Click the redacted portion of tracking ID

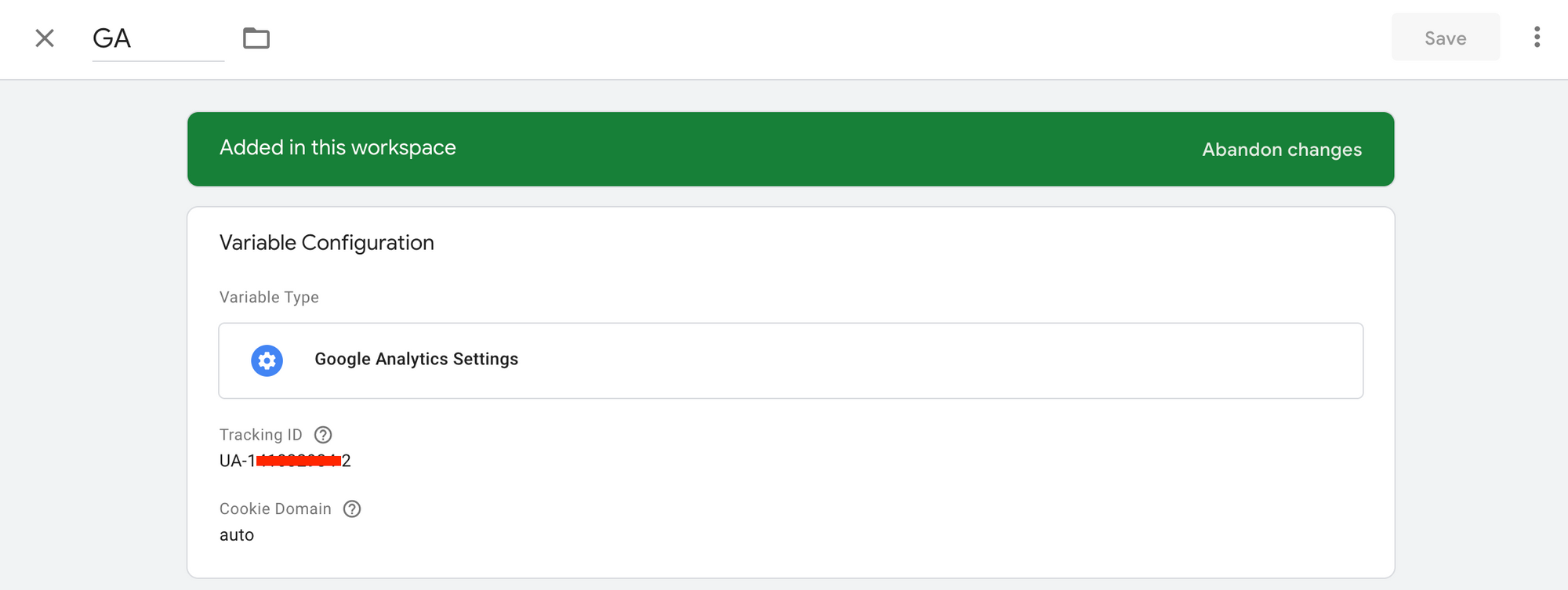point(299,461)
